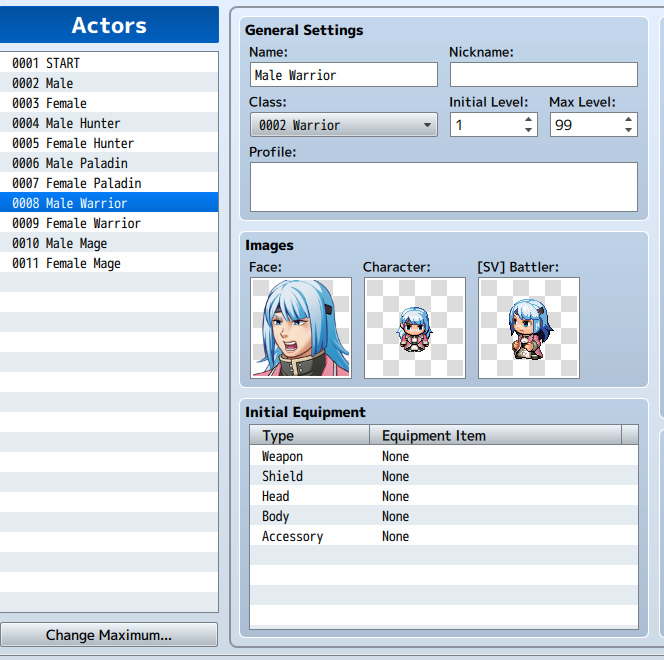Decrease the Max Level value
The width and height of the screenshot is (664, 660).
tap(628, 130)
